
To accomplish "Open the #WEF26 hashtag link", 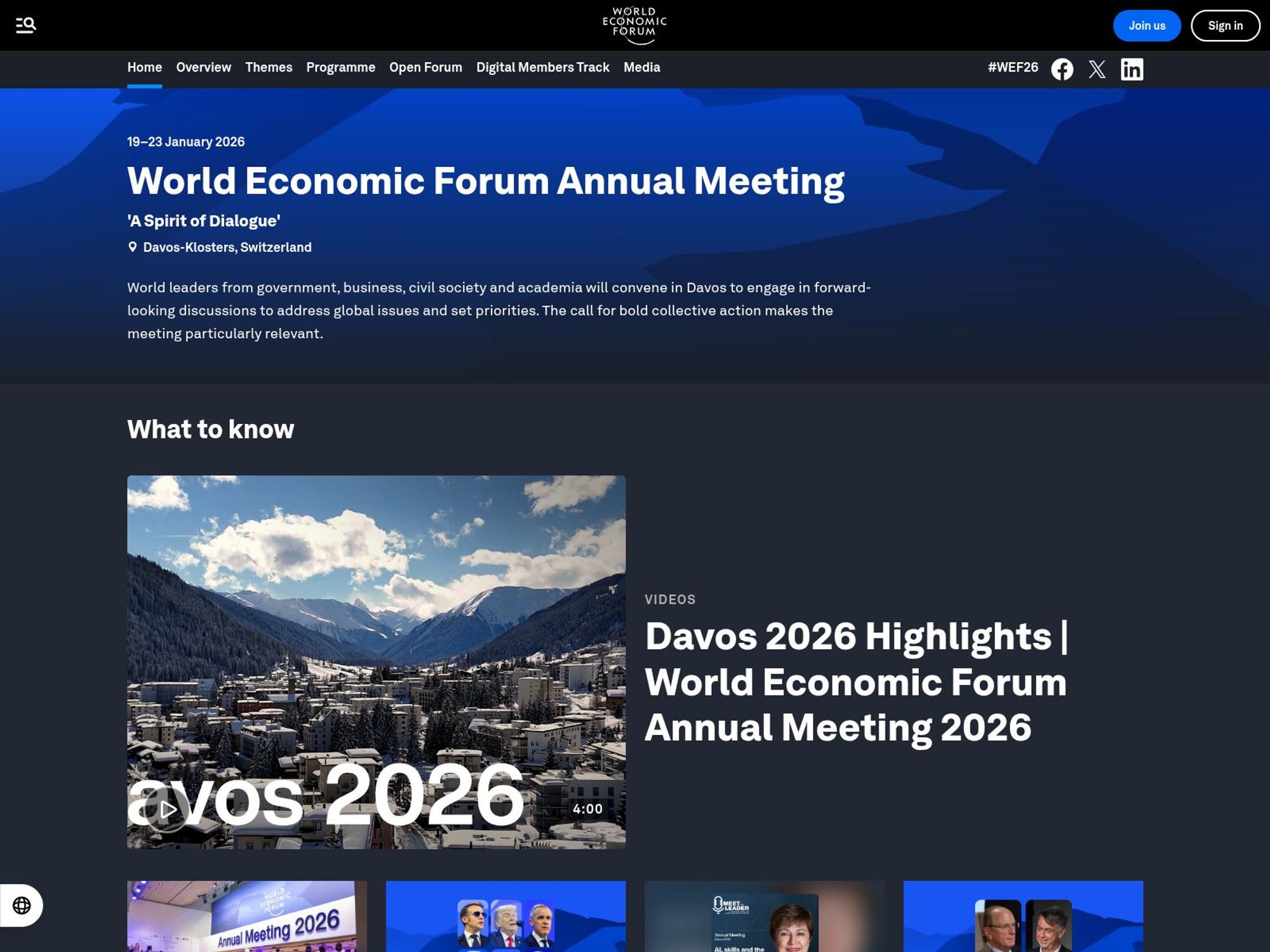I will click(x=1013, y=67).
